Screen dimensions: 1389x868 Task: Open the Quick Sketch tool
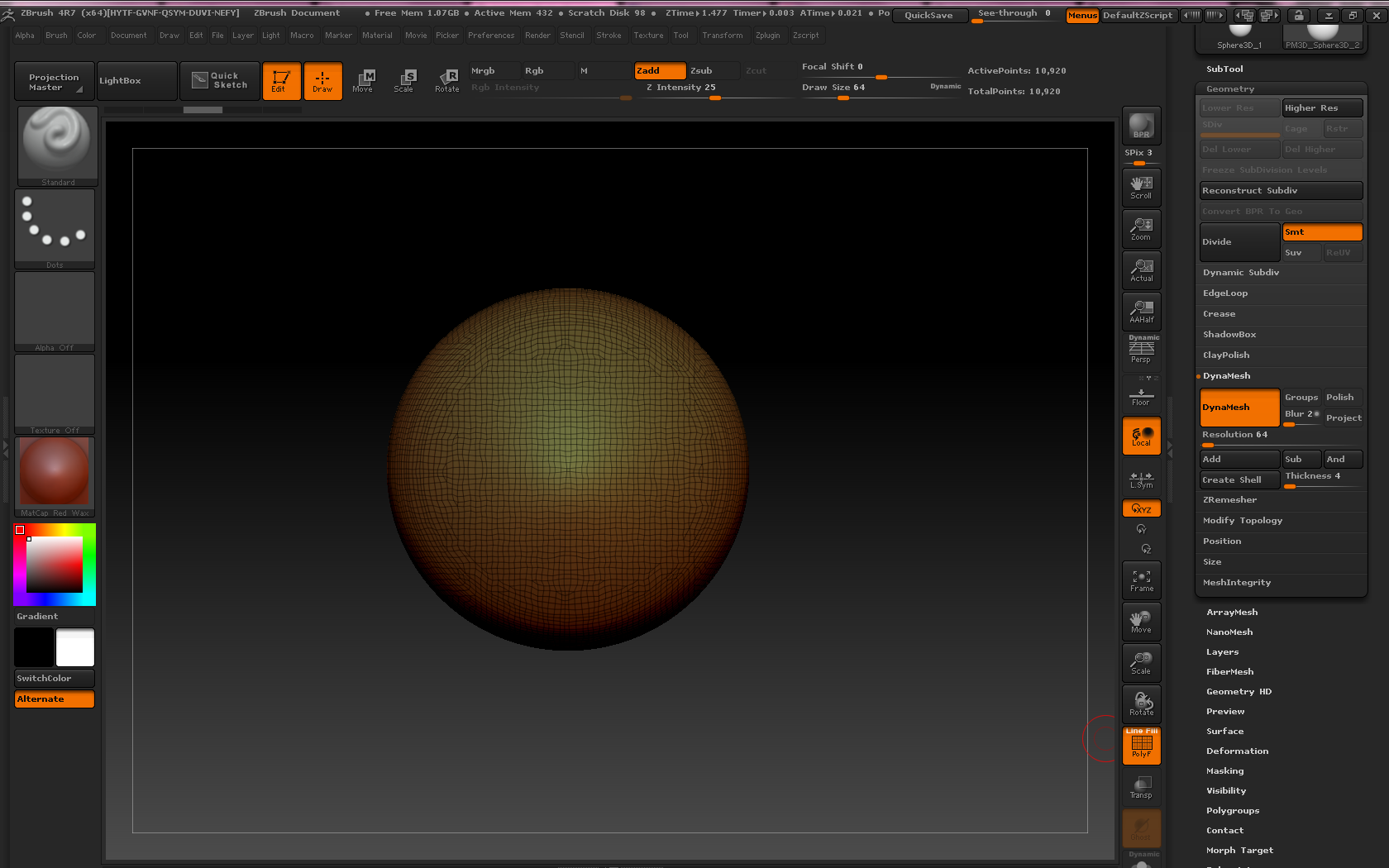(220, 81)
